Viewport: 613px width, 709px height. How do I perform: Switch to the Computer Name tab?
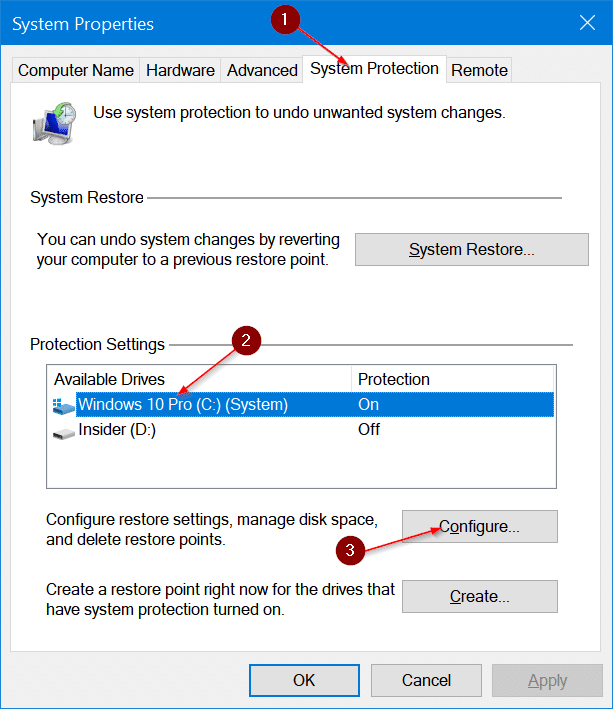(75, 70)
